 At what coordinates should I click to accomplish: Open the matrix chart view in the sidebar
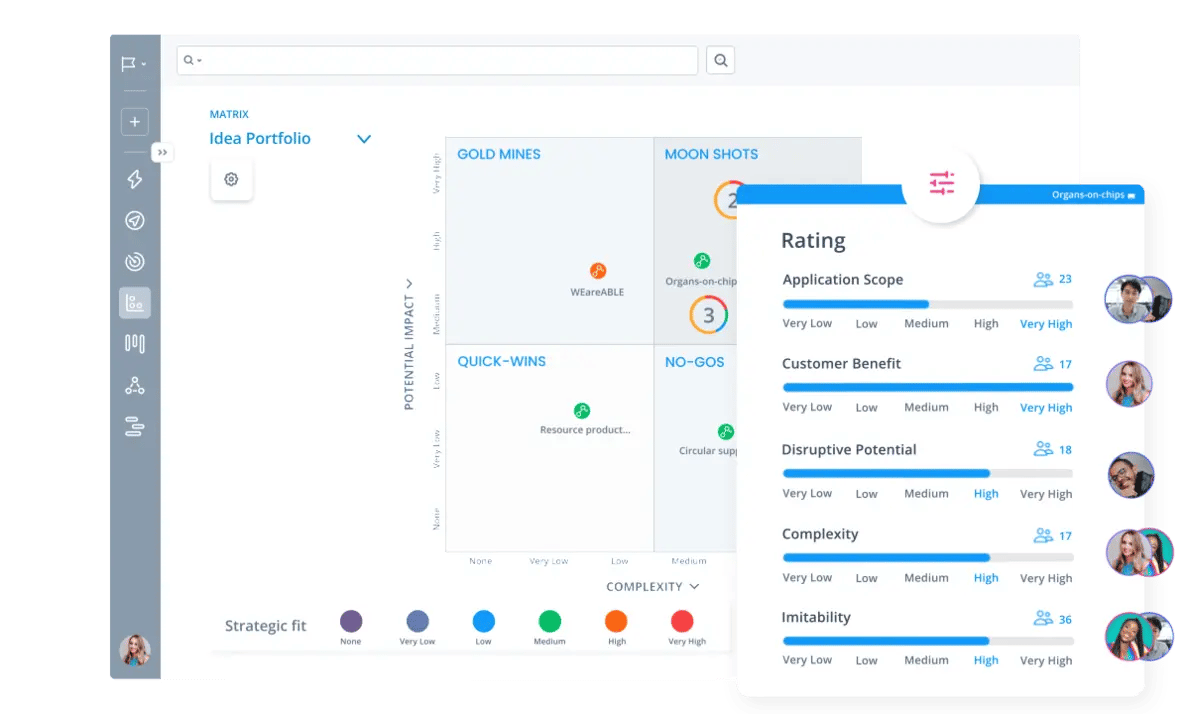[x=134, y=302]
